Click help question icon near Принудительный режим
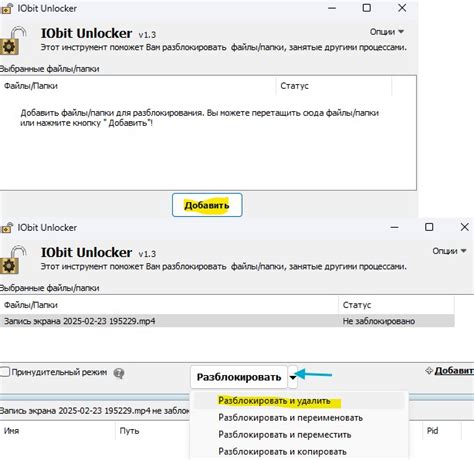The height and width of the screenshot is (460, 474). (119, 373)
